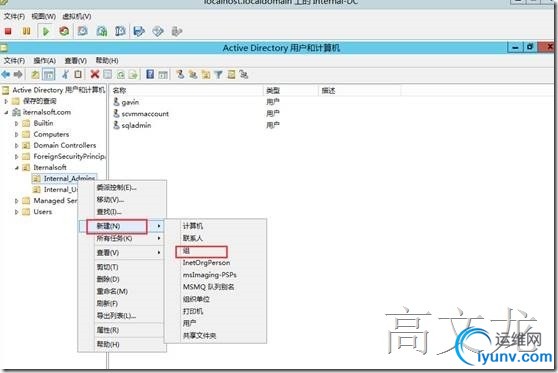This screenshot has width=558, height=373.
Task: Click the funnel Filter options icon
Action: click(218, 74)
